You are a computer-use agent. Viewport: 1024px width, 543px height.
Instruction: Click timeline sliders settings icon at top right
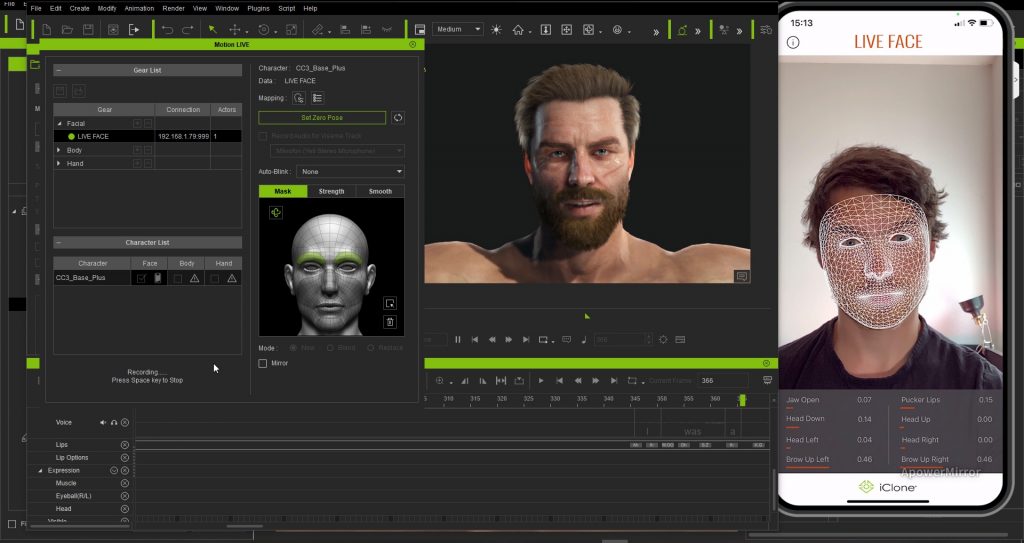coord(766,29)
